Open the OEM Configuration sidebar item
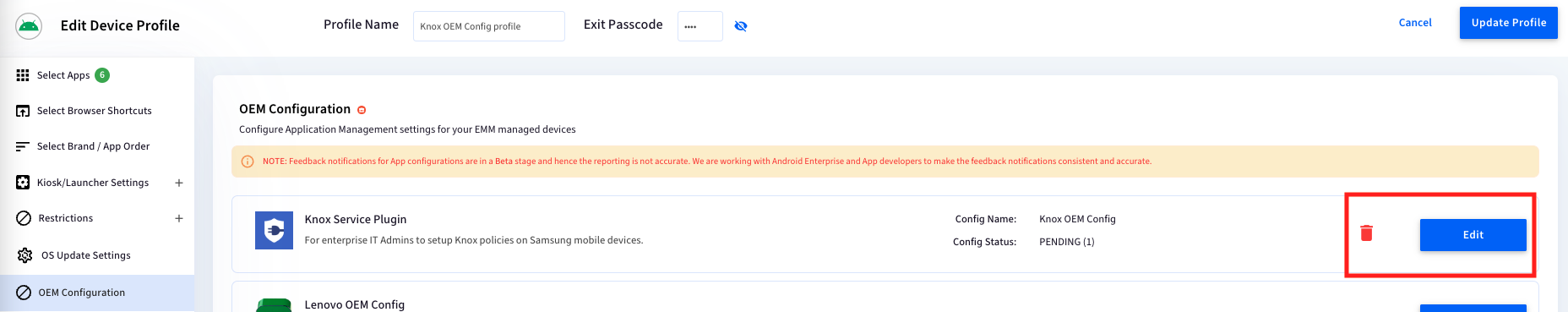Viewport: 1568px width, 312px height. point(97,293)
